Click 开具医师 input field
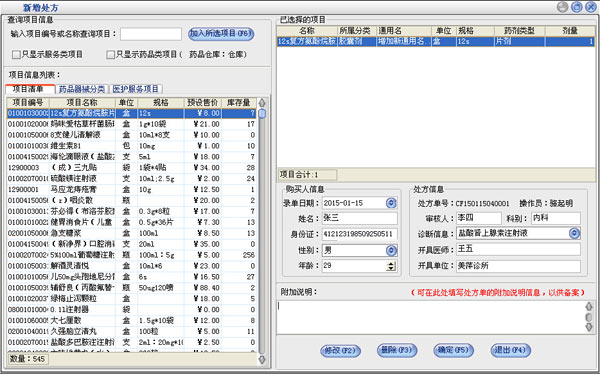Viewport: 600px width, 375px height. 518,249
